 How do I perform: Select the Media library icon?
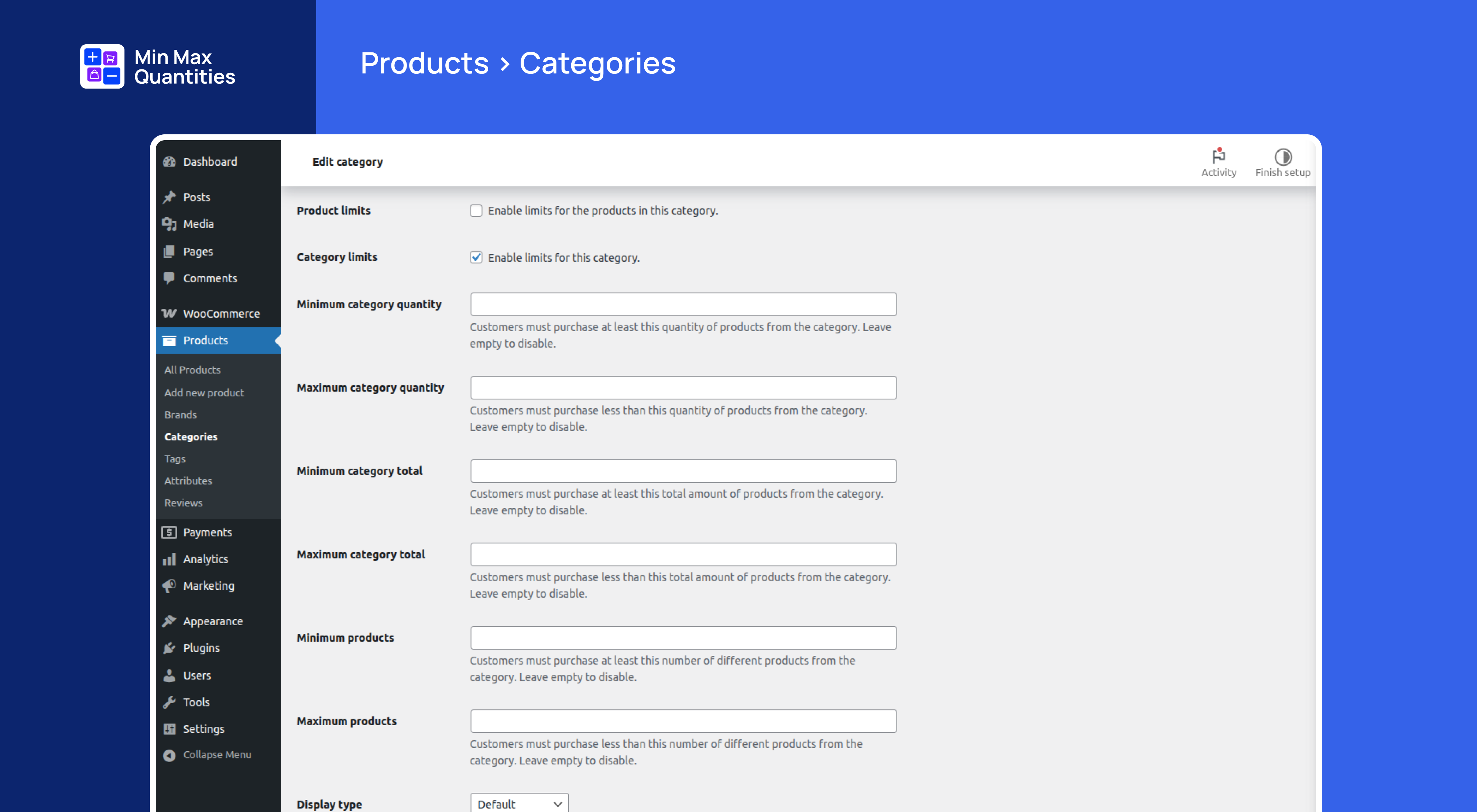[170, 224]
